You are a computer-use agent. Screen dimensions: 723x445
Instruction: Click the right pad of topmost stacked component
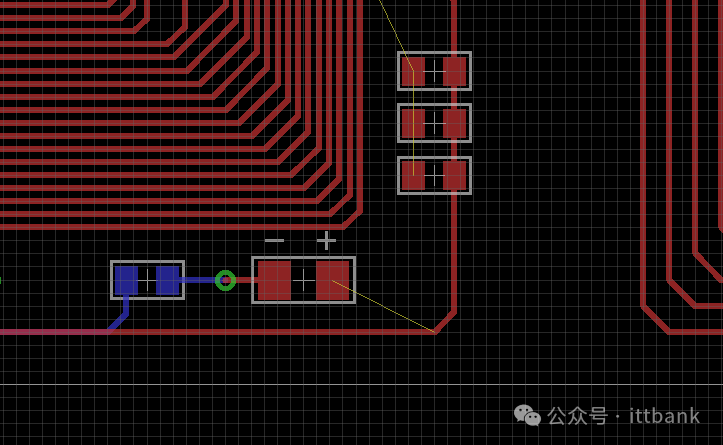[455, 71]
